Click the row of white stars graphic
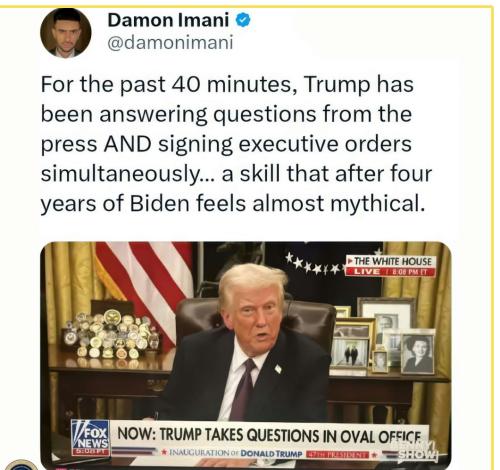 pyautogui.click(x=315, y=263)
